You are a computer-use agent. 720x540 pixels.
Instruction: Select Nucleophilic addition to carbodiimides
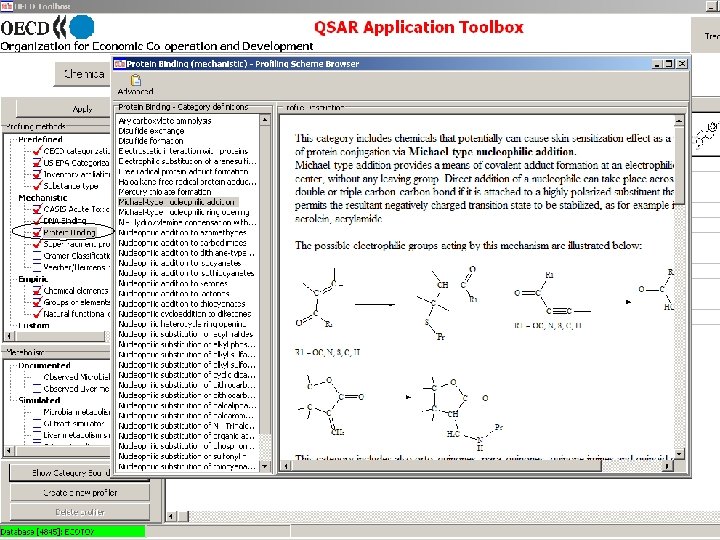182,242
